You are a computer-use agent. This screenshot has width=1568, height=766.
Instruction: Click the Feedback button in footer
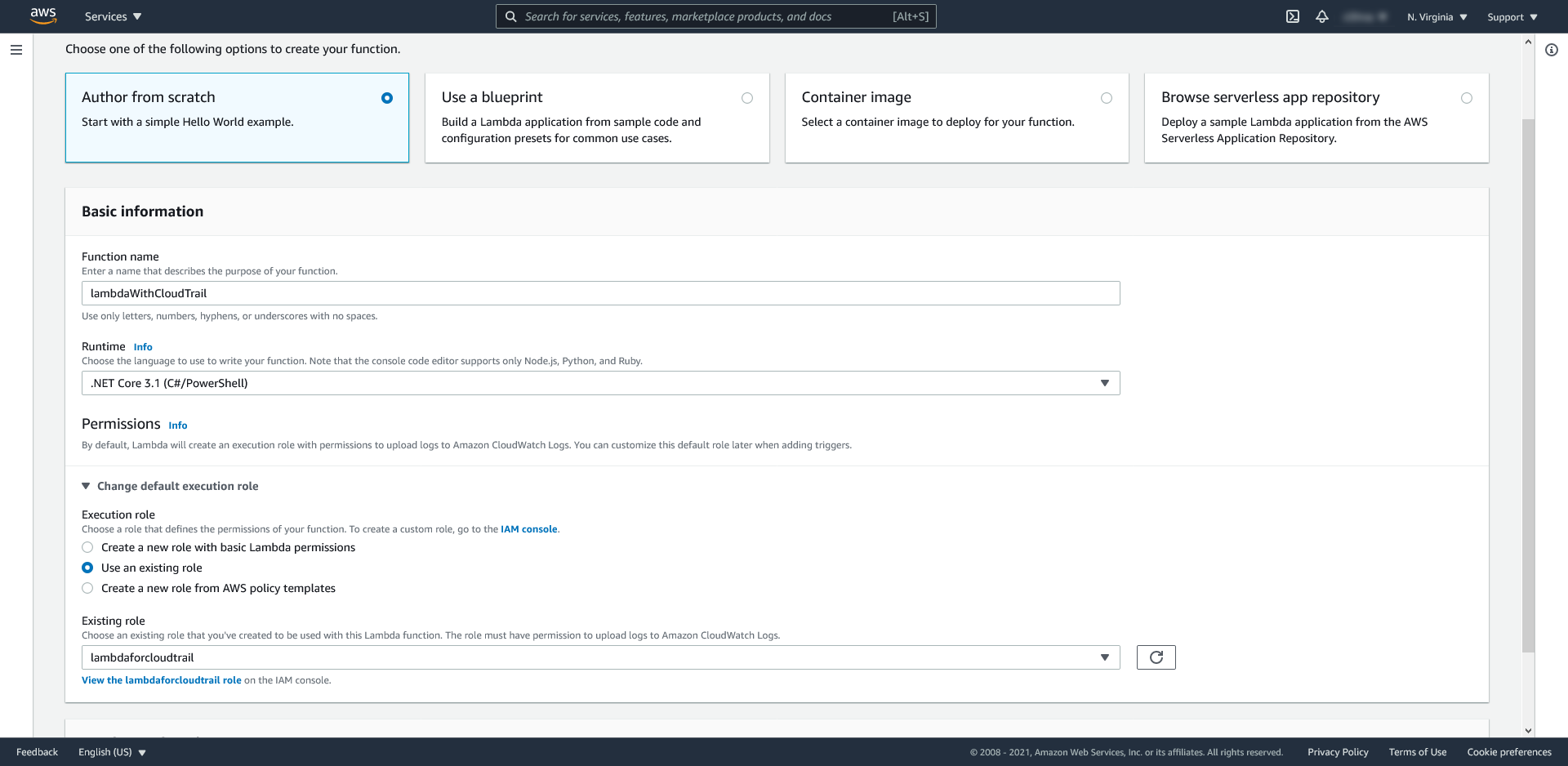click(37, 752)
